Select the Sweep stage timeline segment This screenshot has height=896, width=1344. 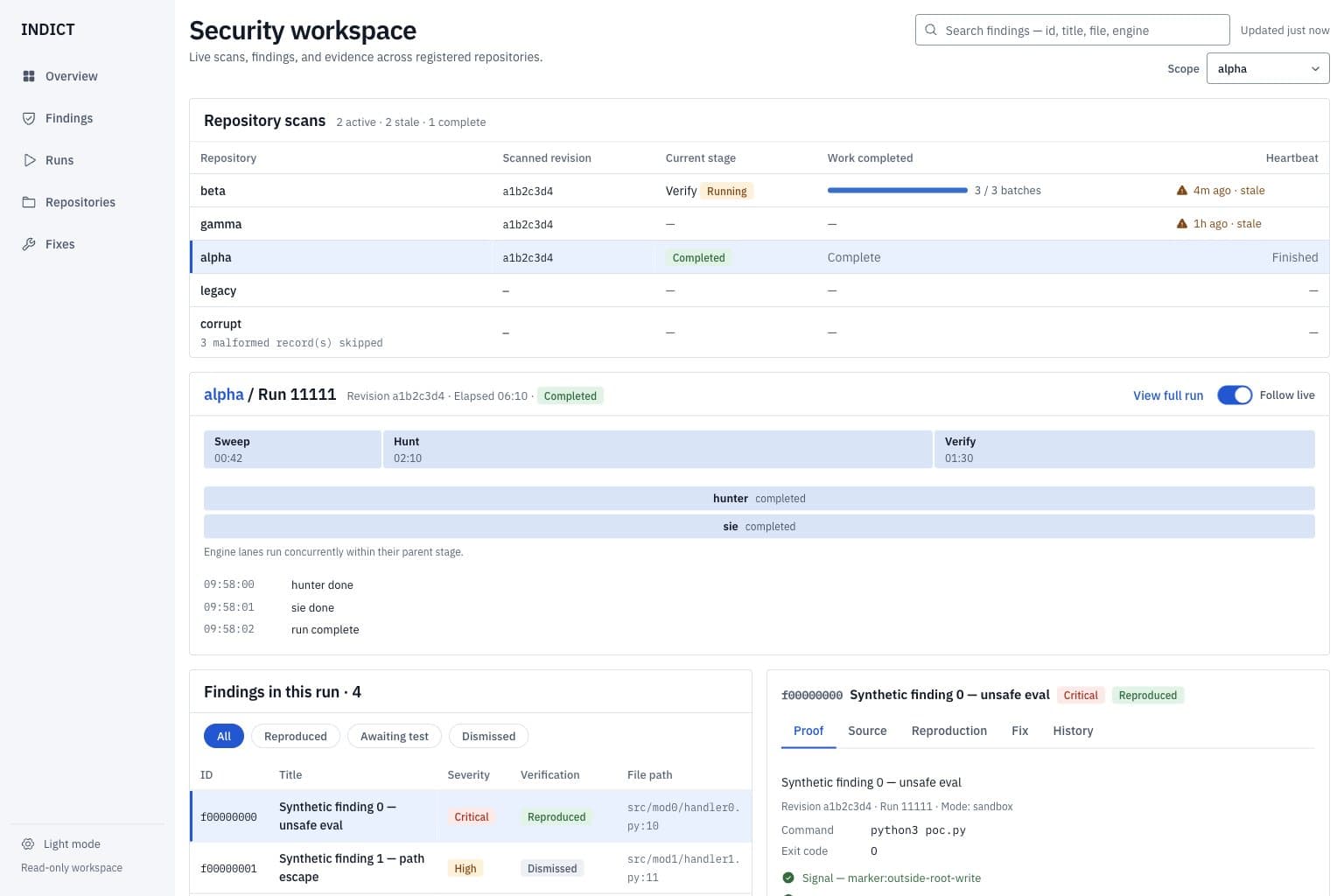[292, 449]
